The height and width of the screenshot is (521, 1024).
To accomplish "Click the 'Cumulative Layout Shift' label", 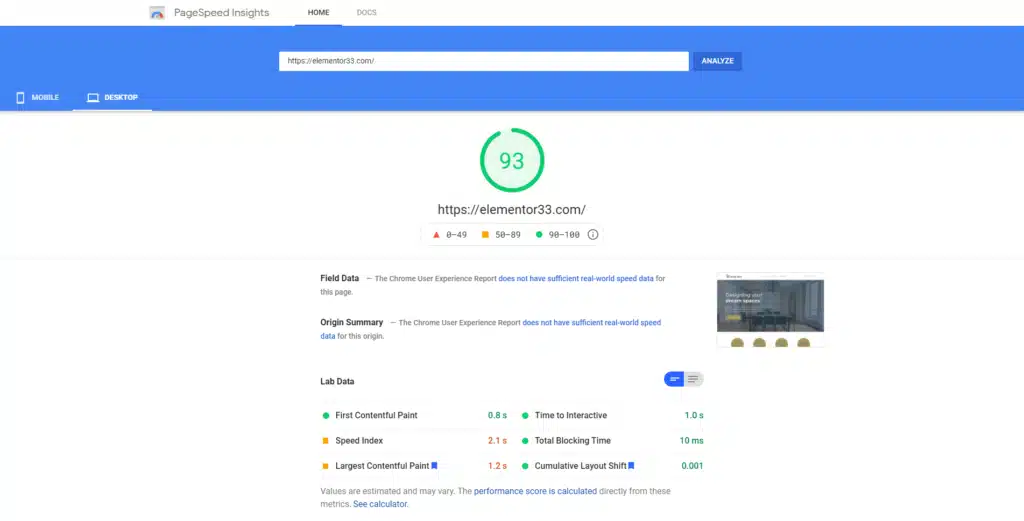I will coord(581,466).
